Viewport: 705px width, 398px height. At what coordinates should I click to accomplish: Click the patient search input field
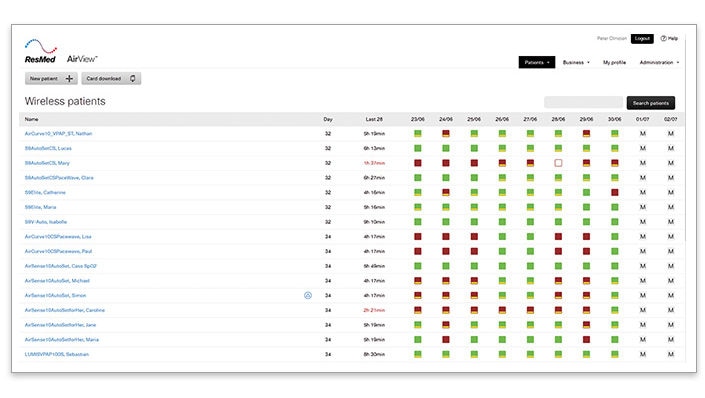click(584, 103)
